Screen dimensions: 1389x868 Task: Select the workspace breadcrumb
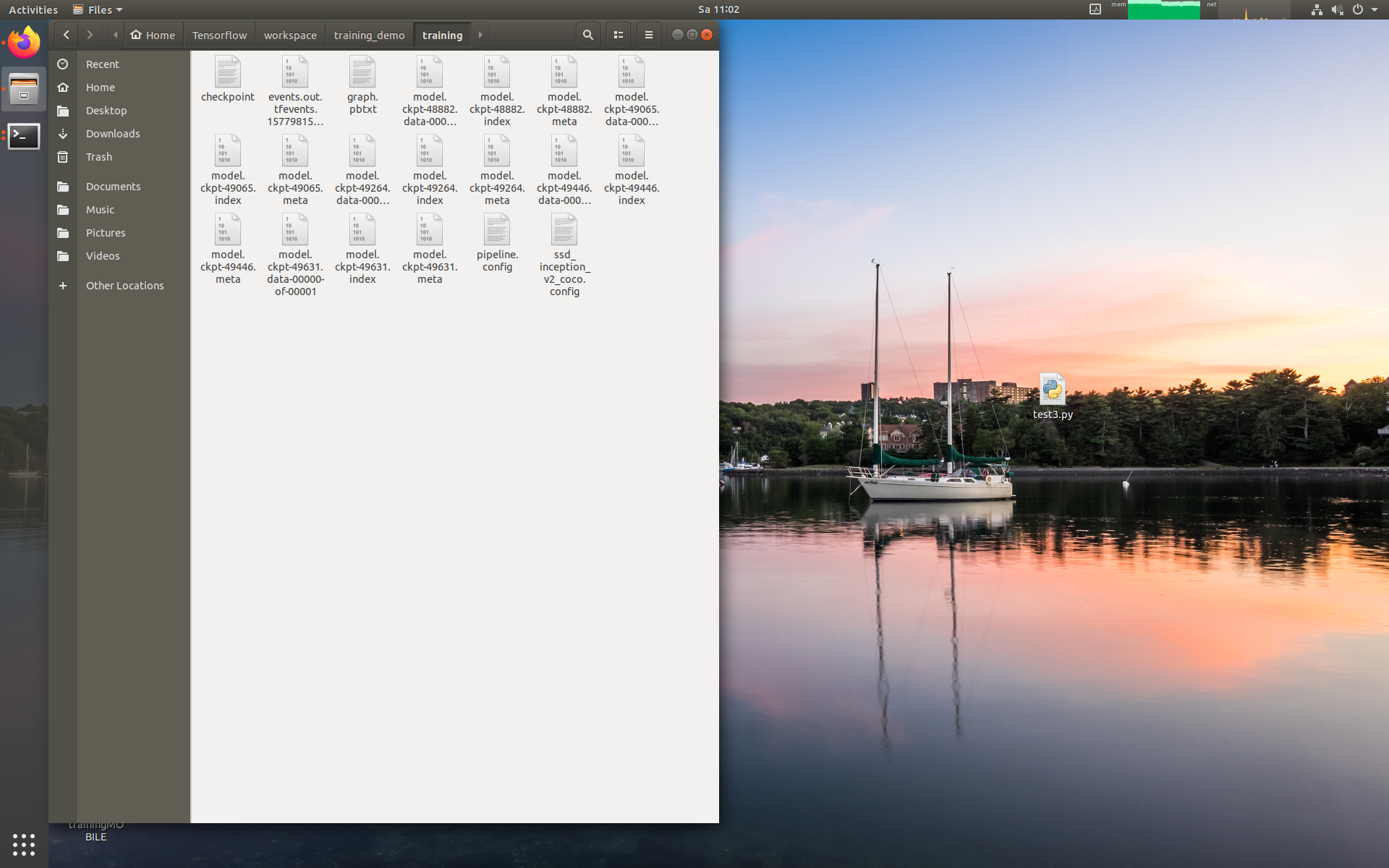[290, 35]
